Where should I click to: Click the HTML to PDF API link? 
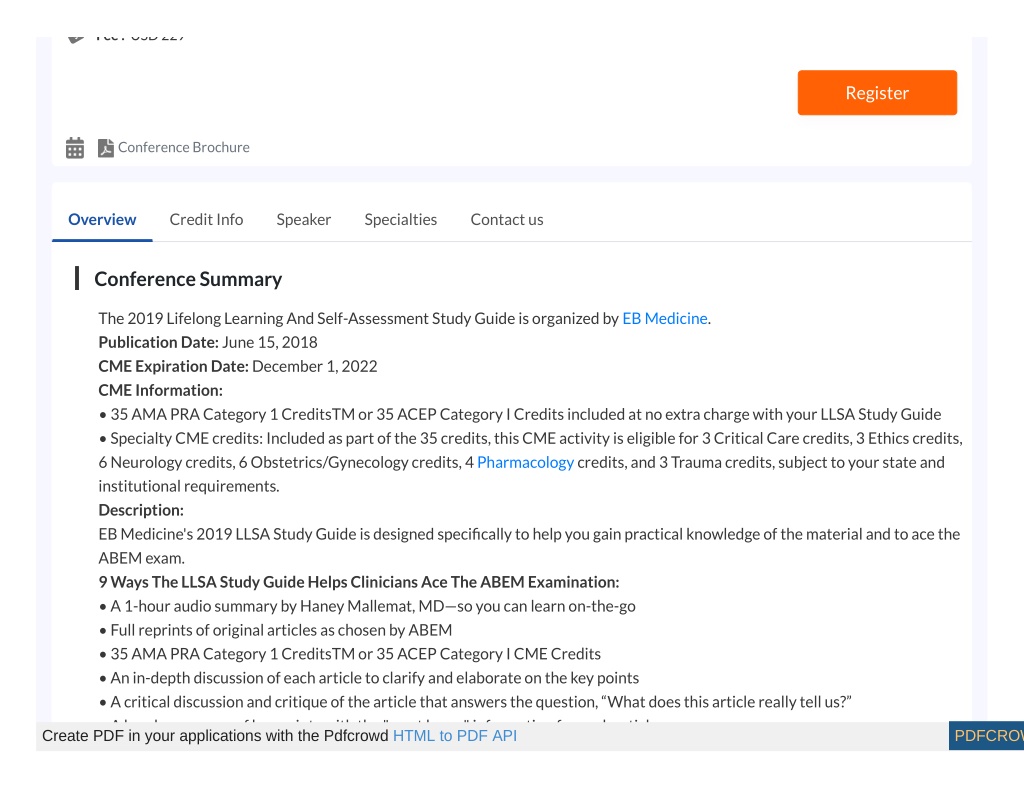[x=455, y=735]
